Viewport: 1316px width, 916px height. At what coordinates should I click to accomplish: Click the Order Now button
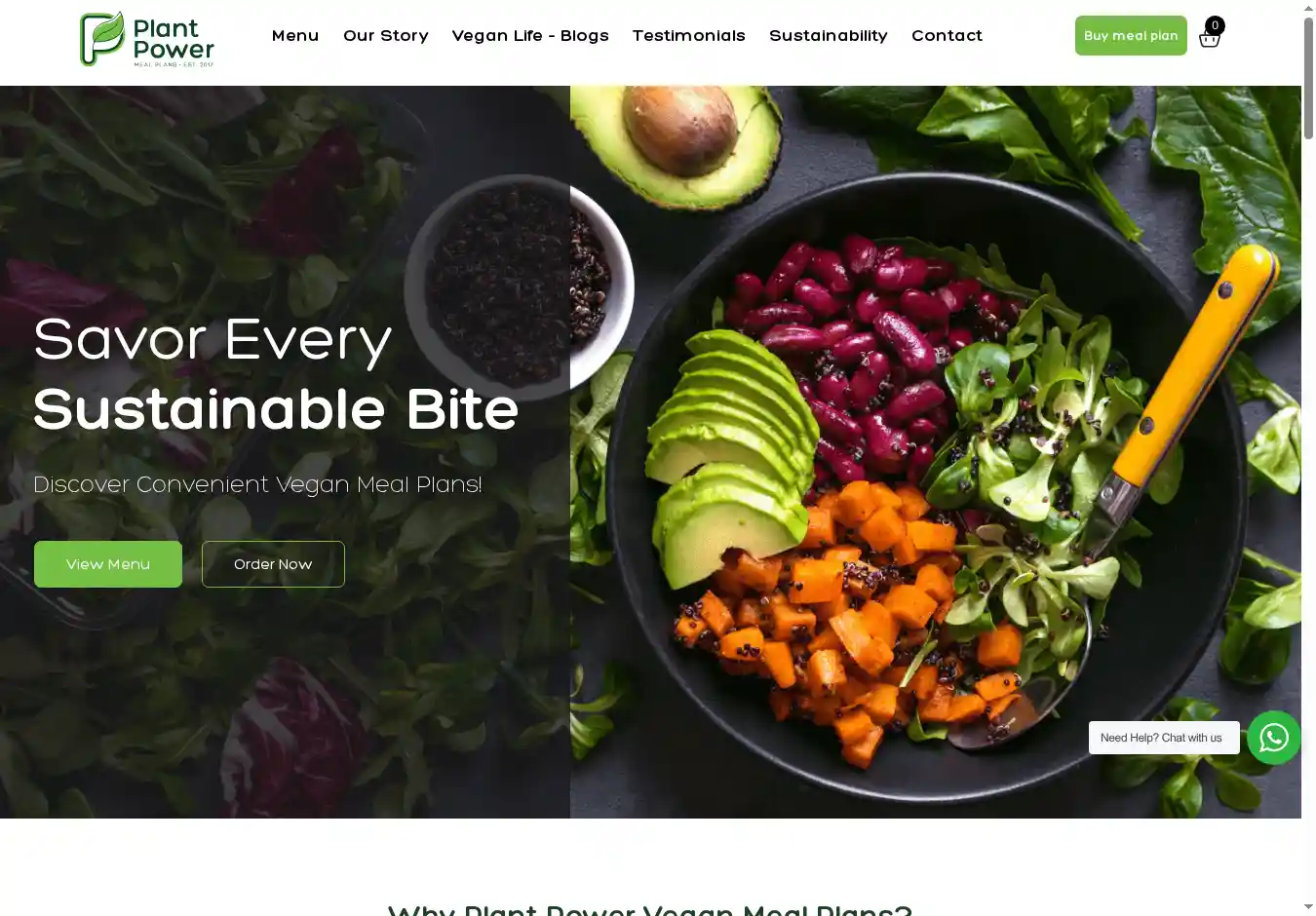273,564
